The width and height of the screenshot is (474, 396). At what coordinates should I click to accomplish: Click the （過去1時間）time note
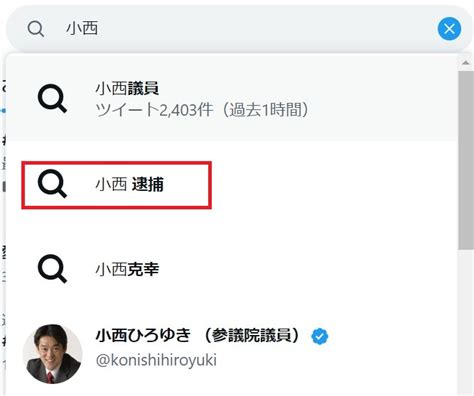pyautogui.click(x=266, y=110)
